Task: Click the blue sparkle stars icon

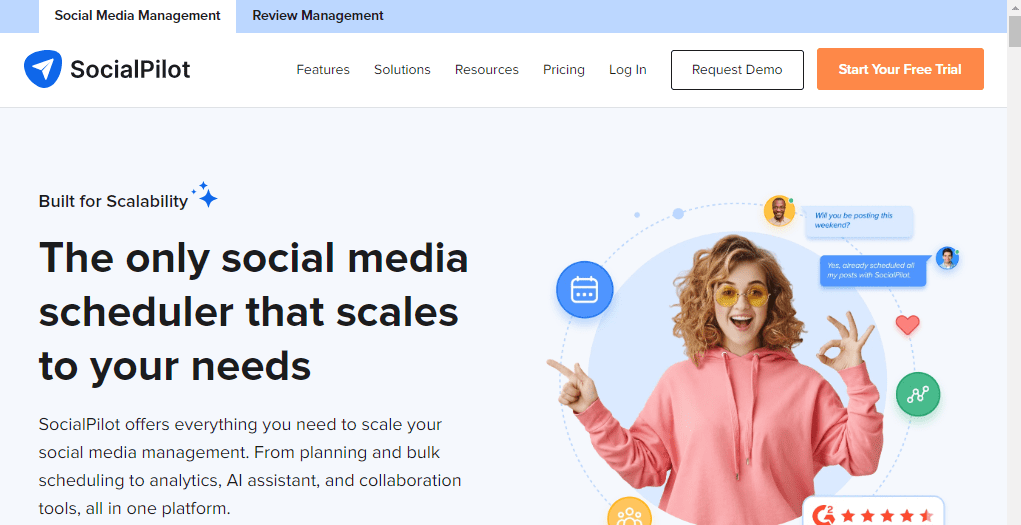Action: [205, 195]
